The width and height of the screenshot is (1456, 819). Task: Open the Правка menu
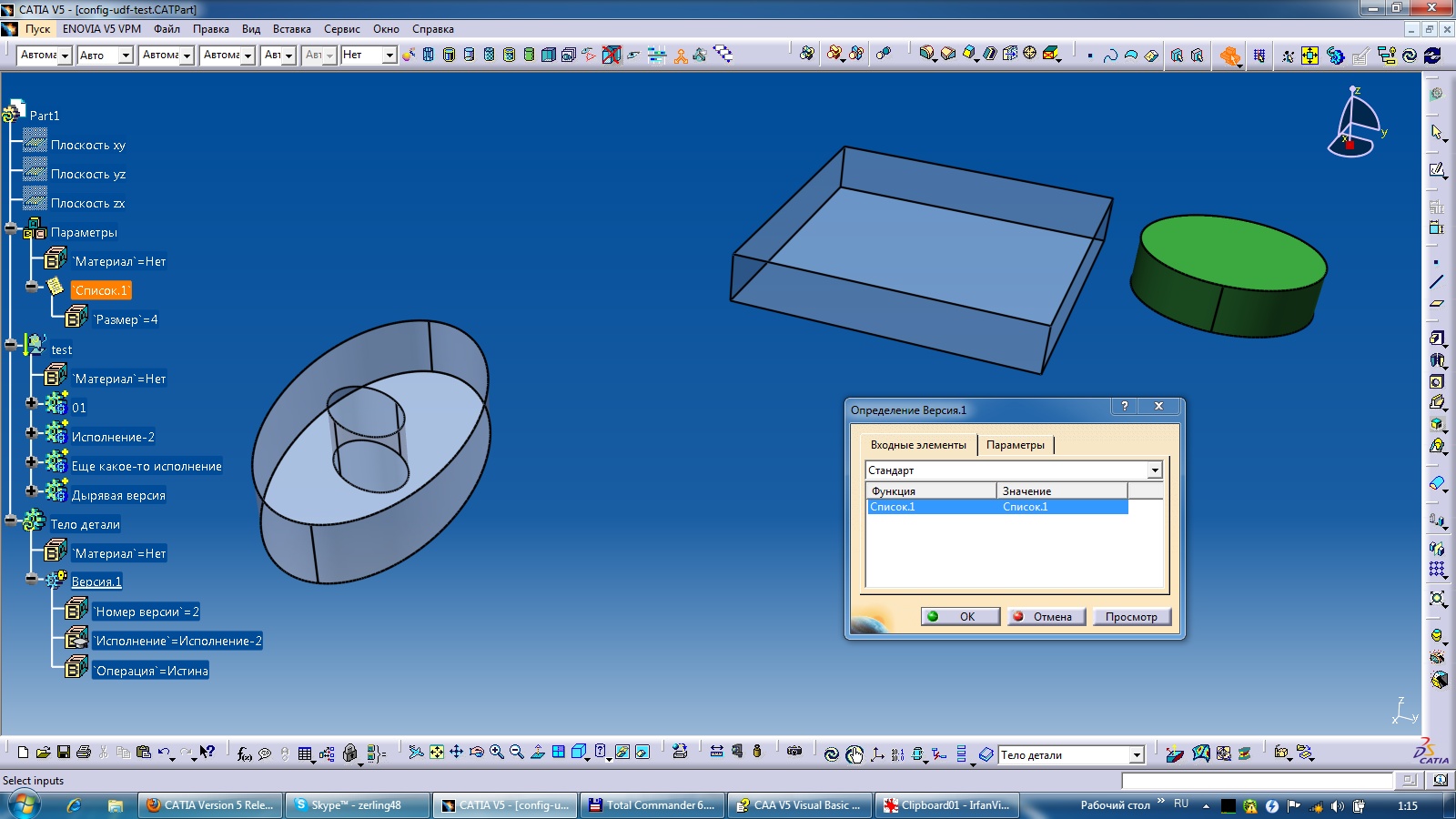pyautogui.click(x=211, y=29)
